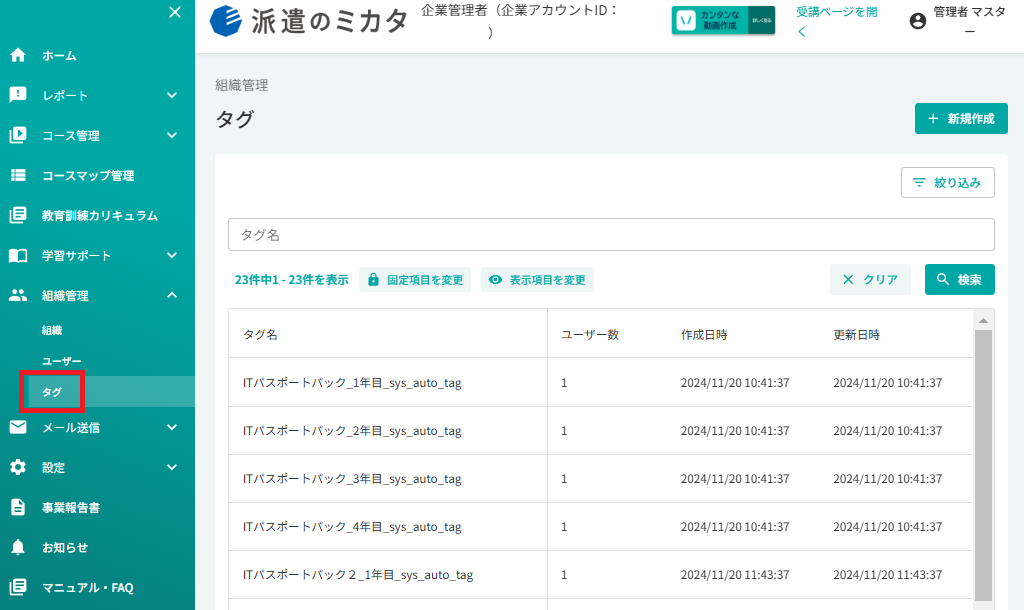Click the 設定 gear icon

(x=18, y=467)
